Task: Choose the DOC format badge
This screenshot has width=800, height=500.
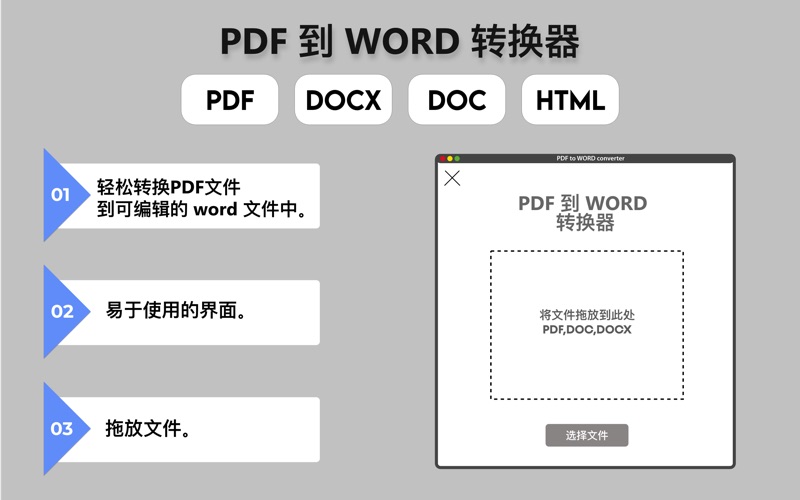Action: 457,100
